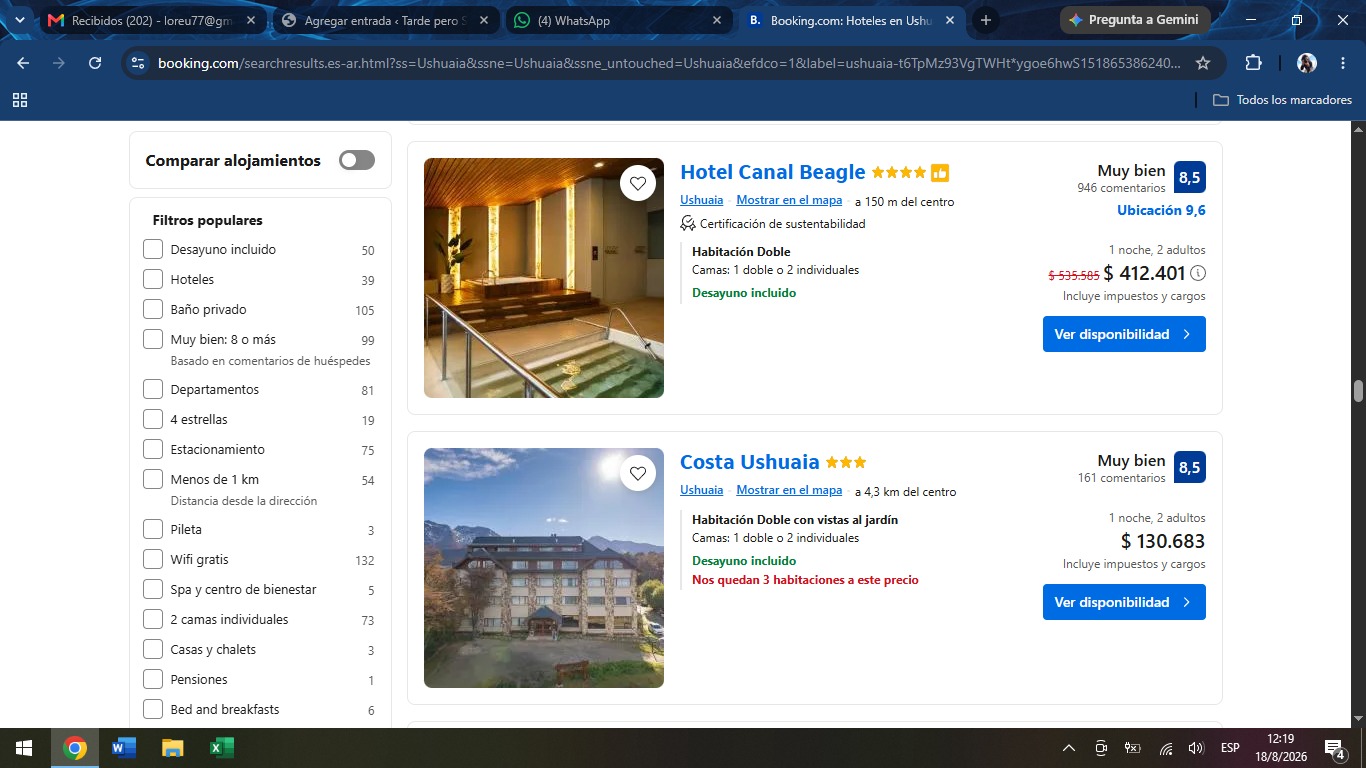The width and height of the screenshot is (1366, 768).
Task: Switch to the WhatsApp tab
Action: point(618,20)
